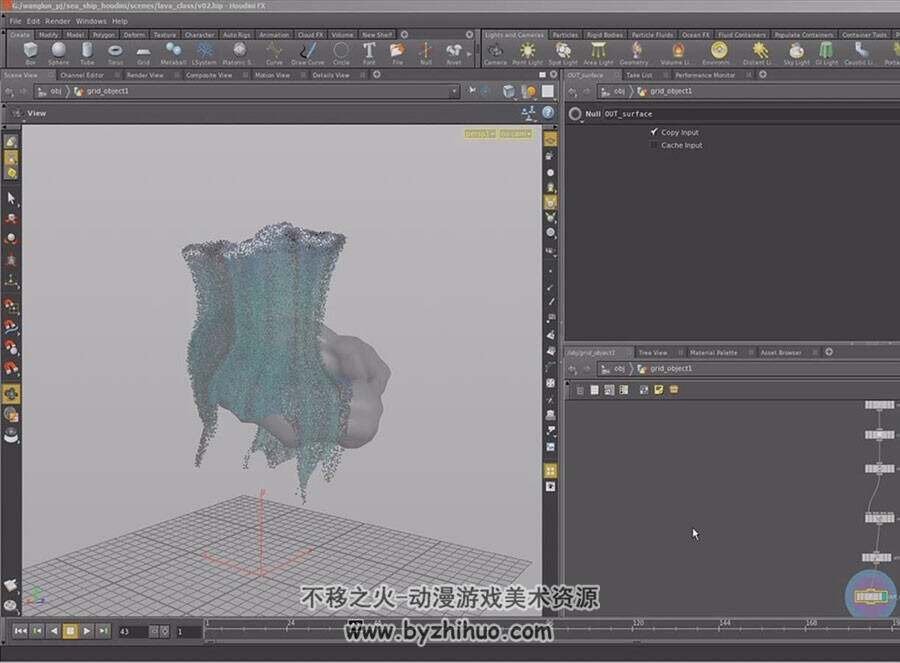Select the Tube shelf tool
Screen dimensions: 900x663
(x=87, y=53)
